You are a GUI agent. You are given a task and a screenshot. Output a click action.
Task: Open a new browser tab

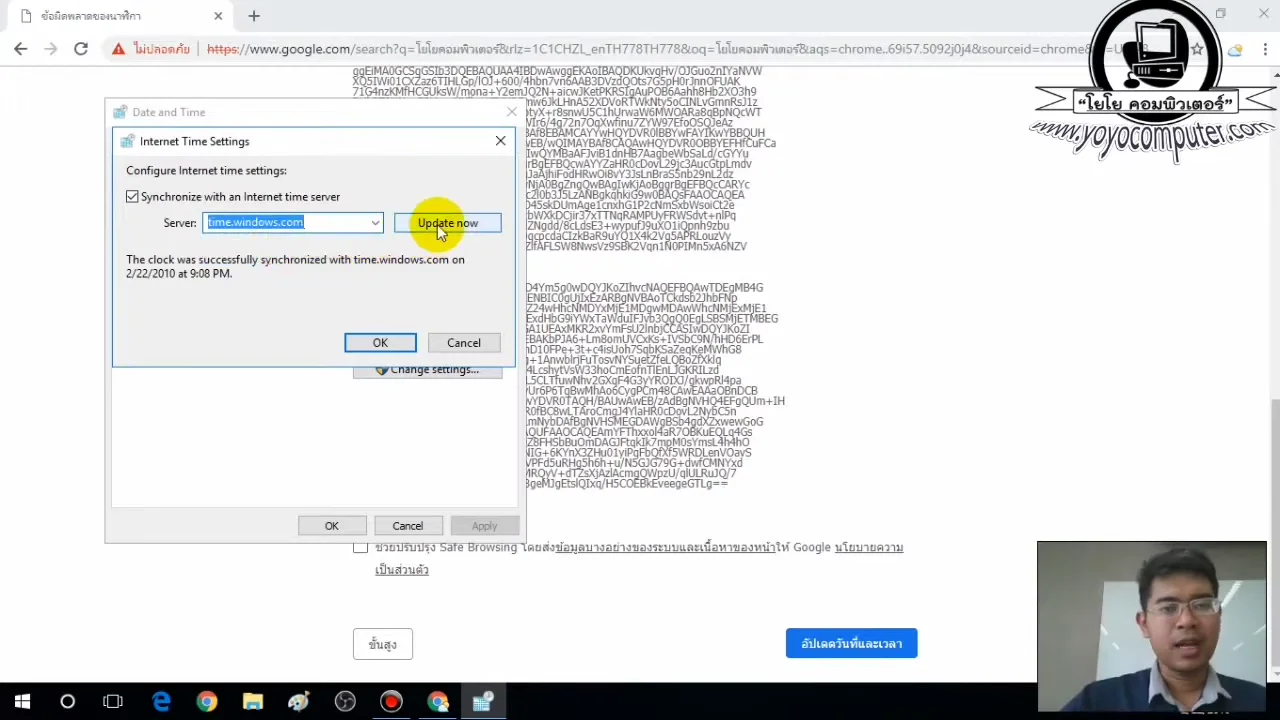point(253,16)
